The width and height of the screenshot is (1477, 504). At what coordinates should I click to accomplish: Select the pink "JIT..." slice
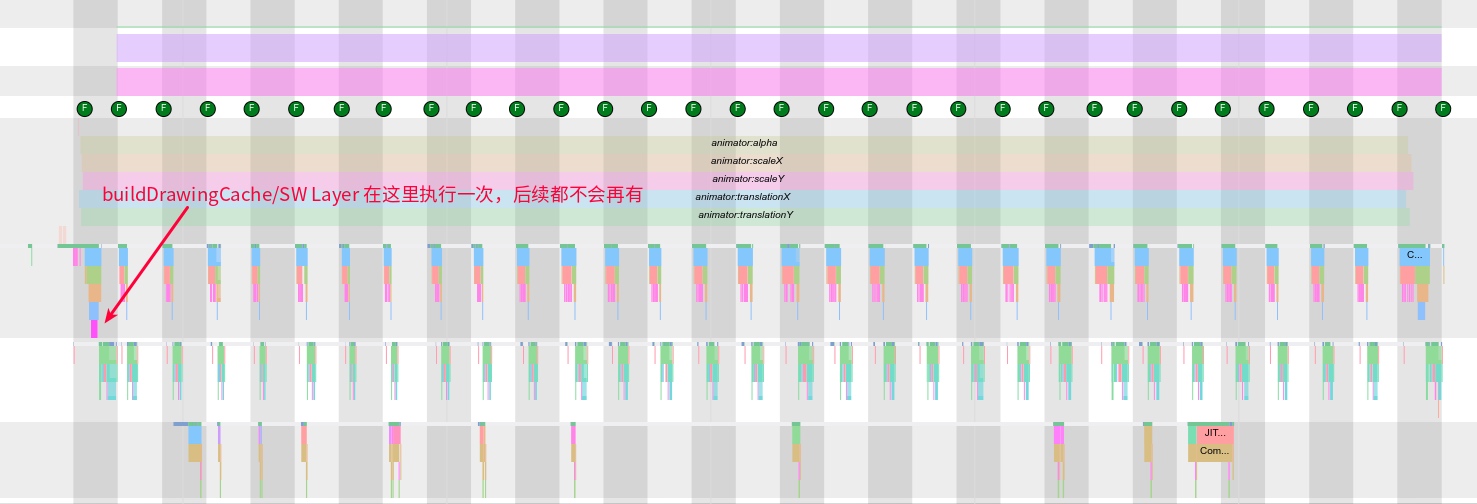click(1215, 433)
